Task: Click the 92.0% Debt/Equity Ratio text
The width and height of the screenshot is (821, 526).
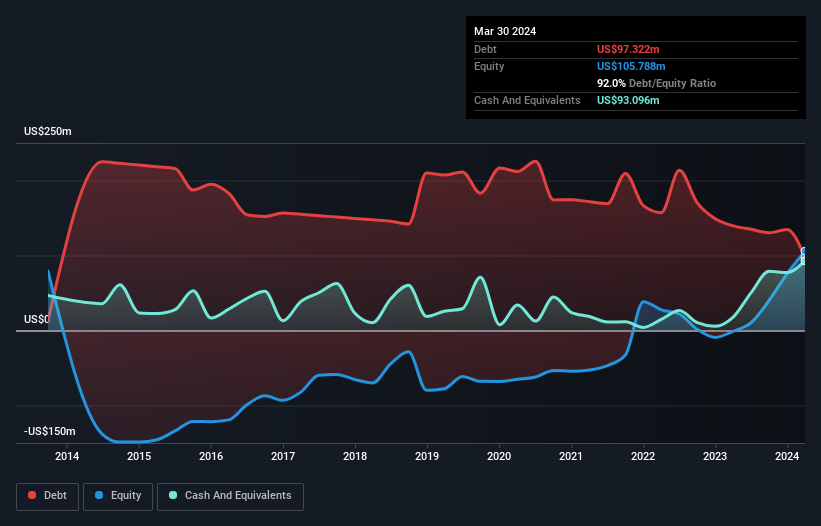Action: coord(656,83)
